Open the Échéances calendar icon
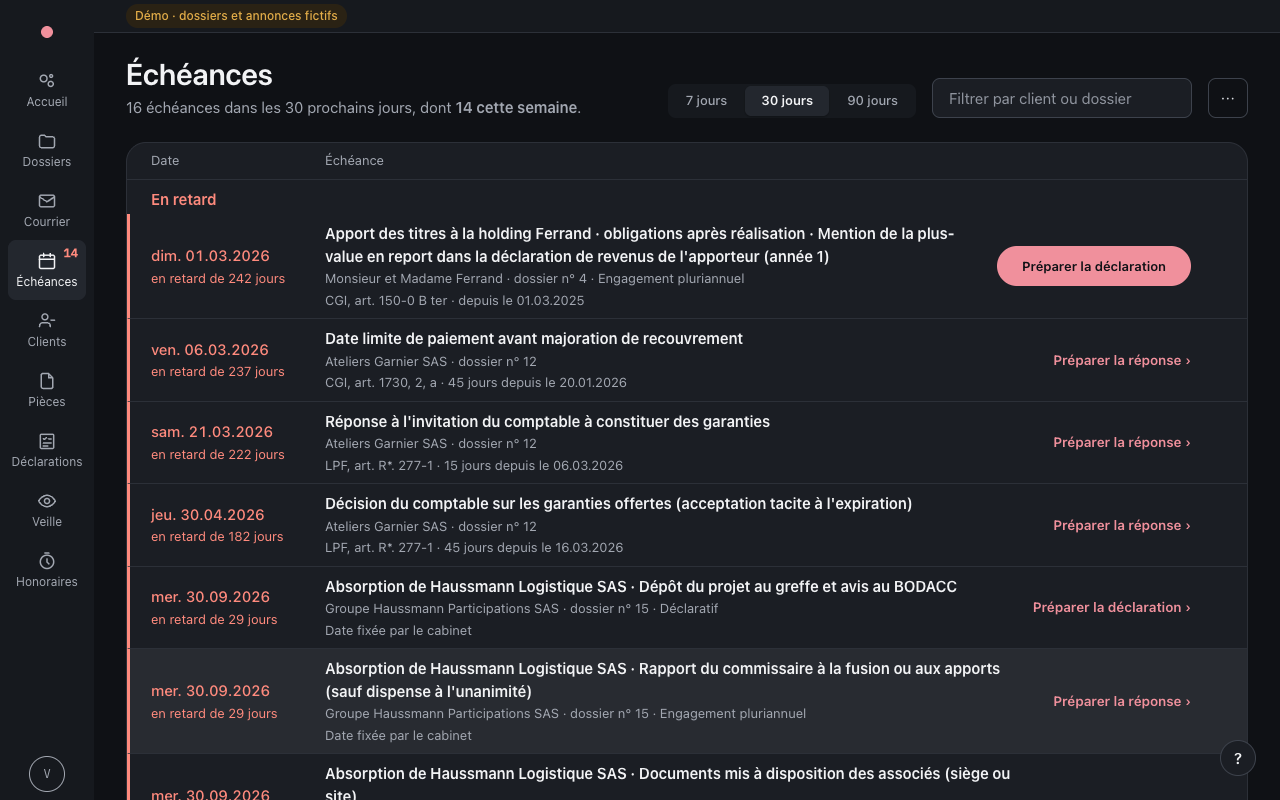Image resolution: width=1280 pixels, height=800 pixels. coord(47,261)
